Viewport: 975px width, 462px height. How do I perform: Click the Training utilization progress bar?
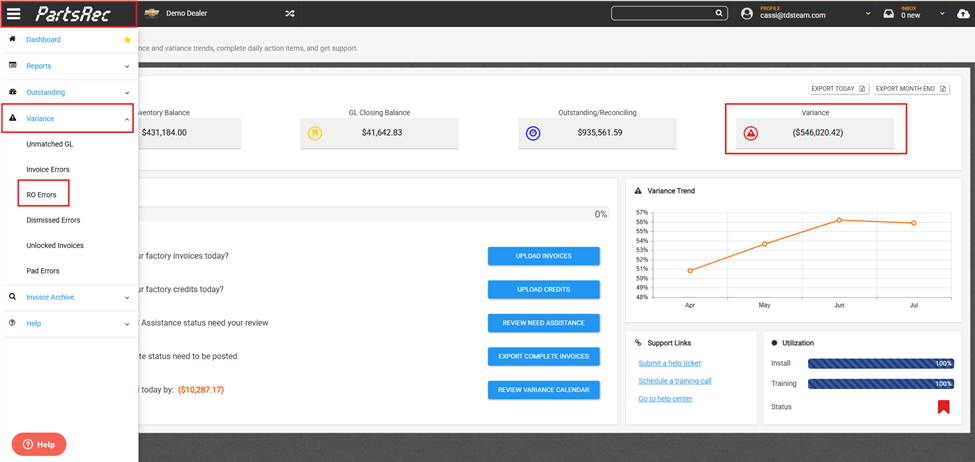[880, 384]
